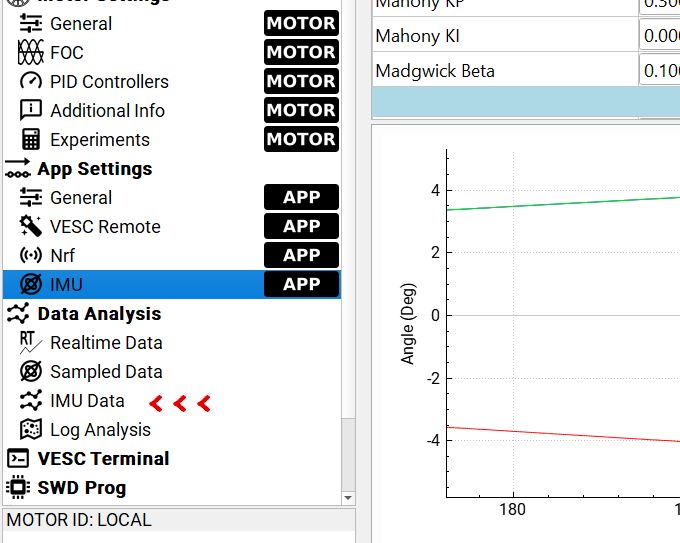Click the Nrf wireless icon
The width and height of the screenshot is (680, 543).
[31, 256]
